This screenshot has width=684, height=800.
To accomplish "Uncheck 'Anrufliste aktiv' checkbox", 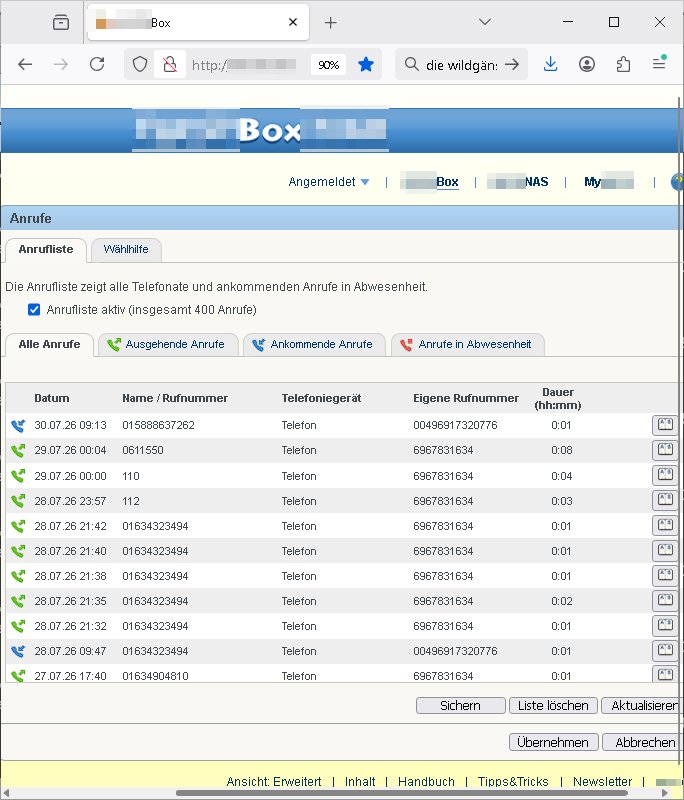I will point(34,310).
